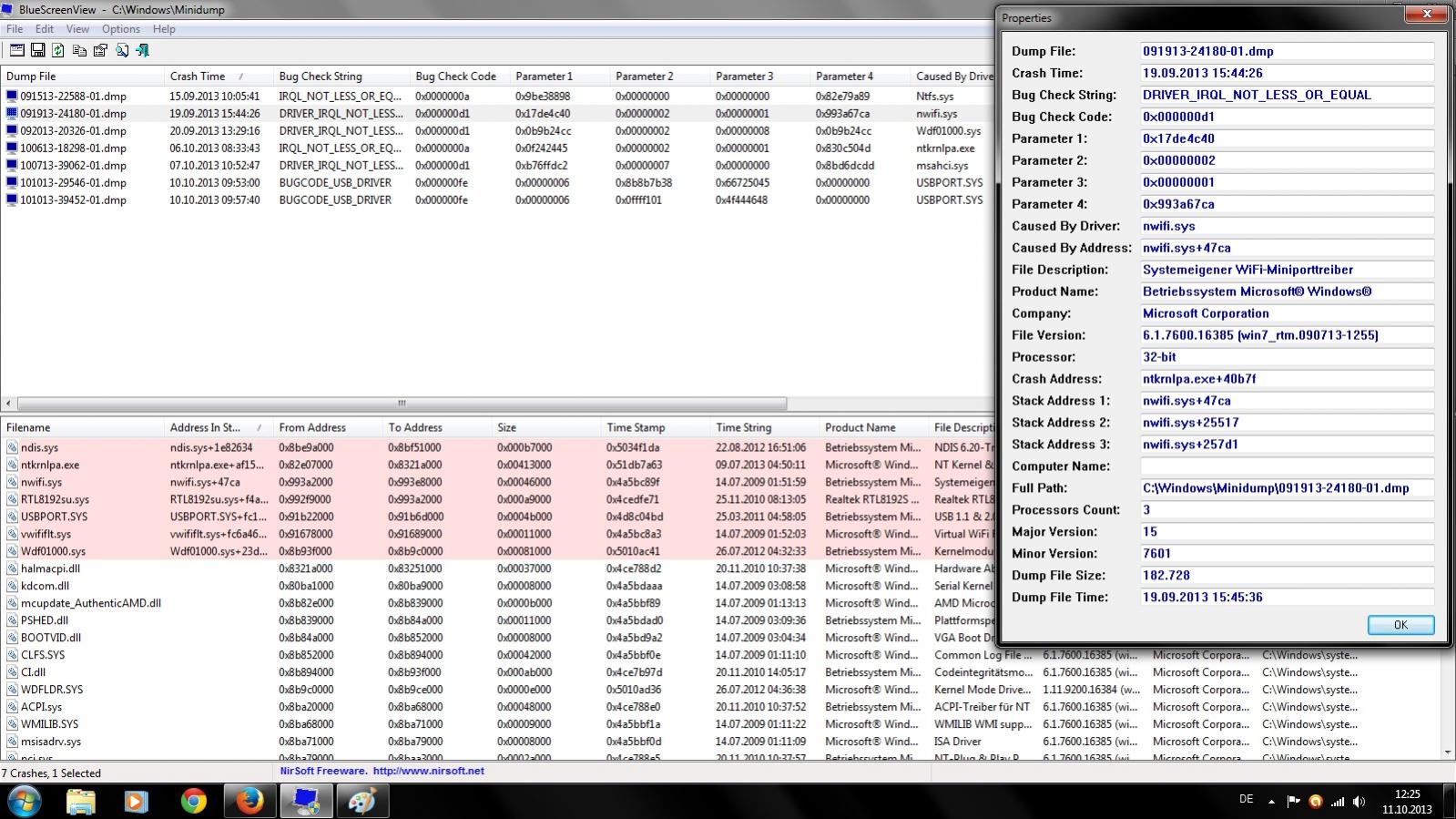Click the file icon beside ndis.sys
The height and width of the screenshot is (819, 1456).
click(x=12, y=447)
